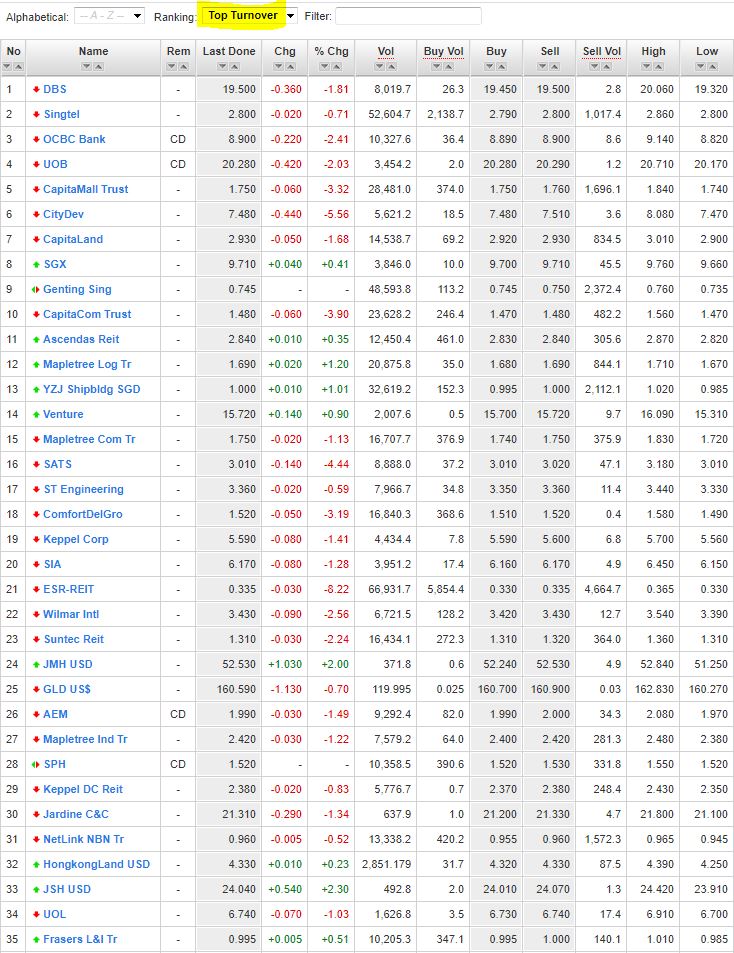Open the CityDev stock link

(x=63, y=214)
